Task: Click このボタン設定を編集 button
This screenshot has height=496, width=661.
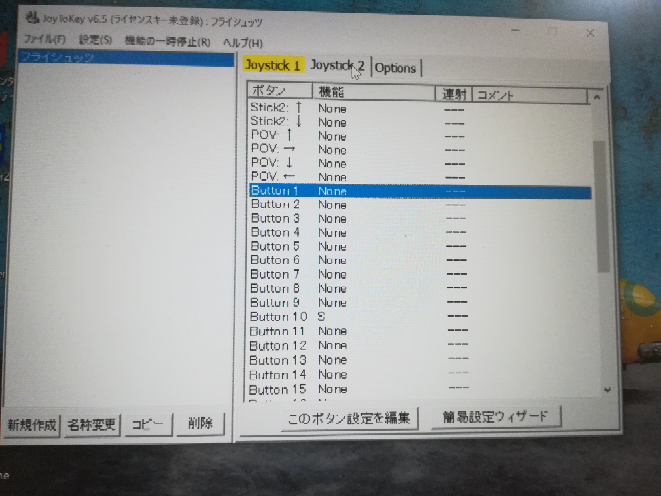Action: coord(349,418)
